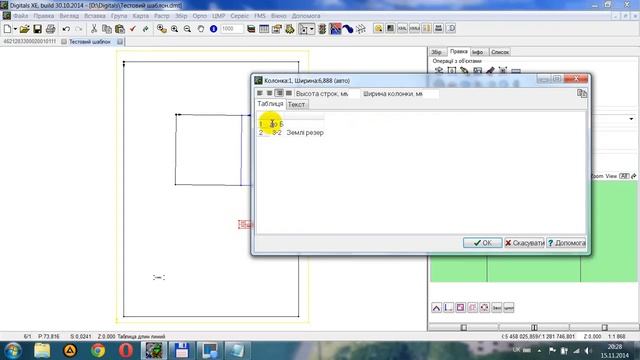Cut selection with the scissors icon

point(94,29)
